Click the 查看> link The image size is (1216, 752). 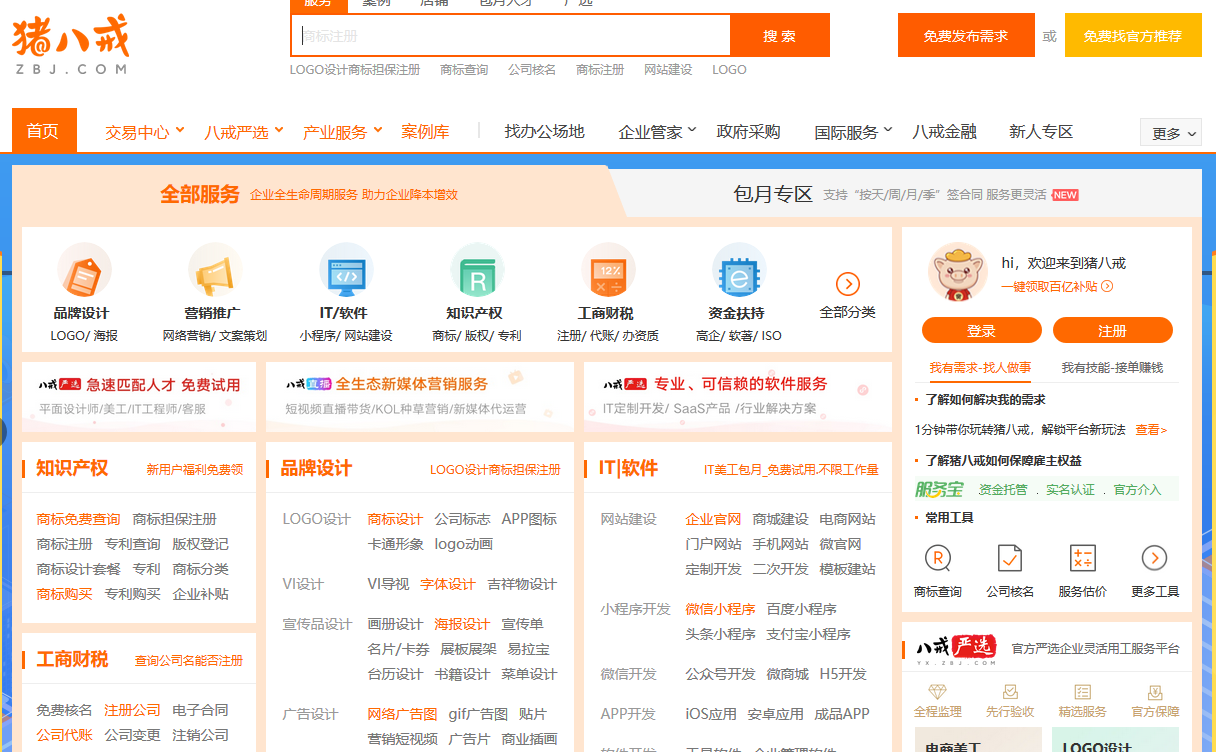(x=1151, y=430)
